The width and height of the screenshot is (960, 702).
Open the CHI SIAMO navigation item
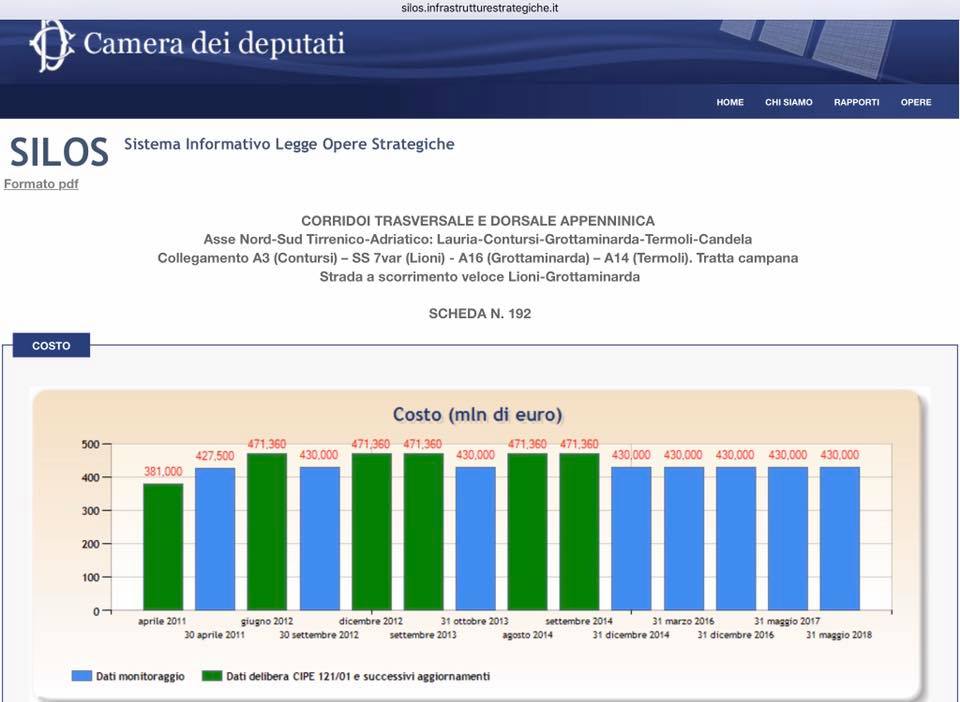[x=789, y=101]
